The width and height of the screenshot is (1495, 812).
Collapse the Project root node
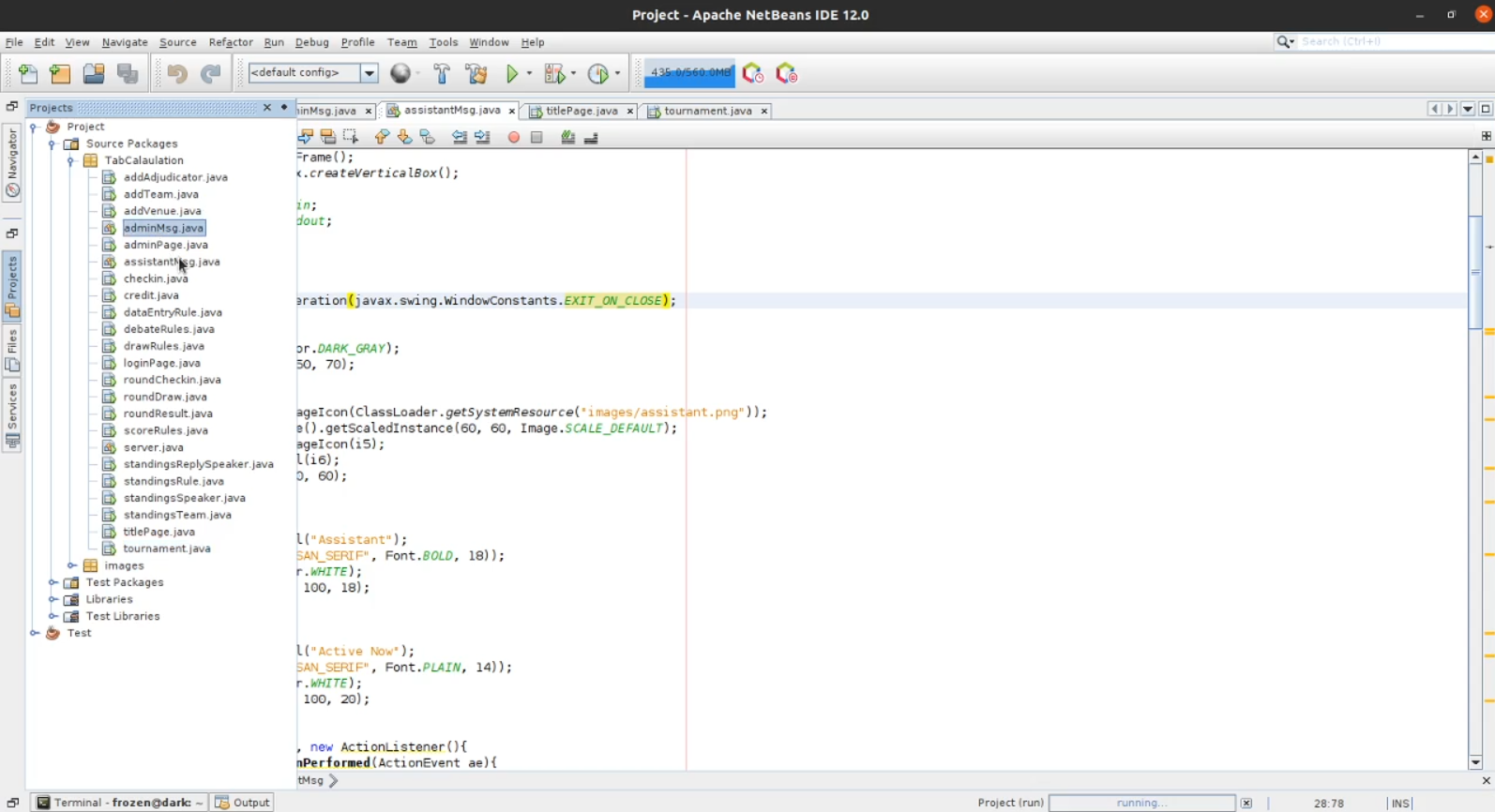pyautogui.click(x=35, y=127)
